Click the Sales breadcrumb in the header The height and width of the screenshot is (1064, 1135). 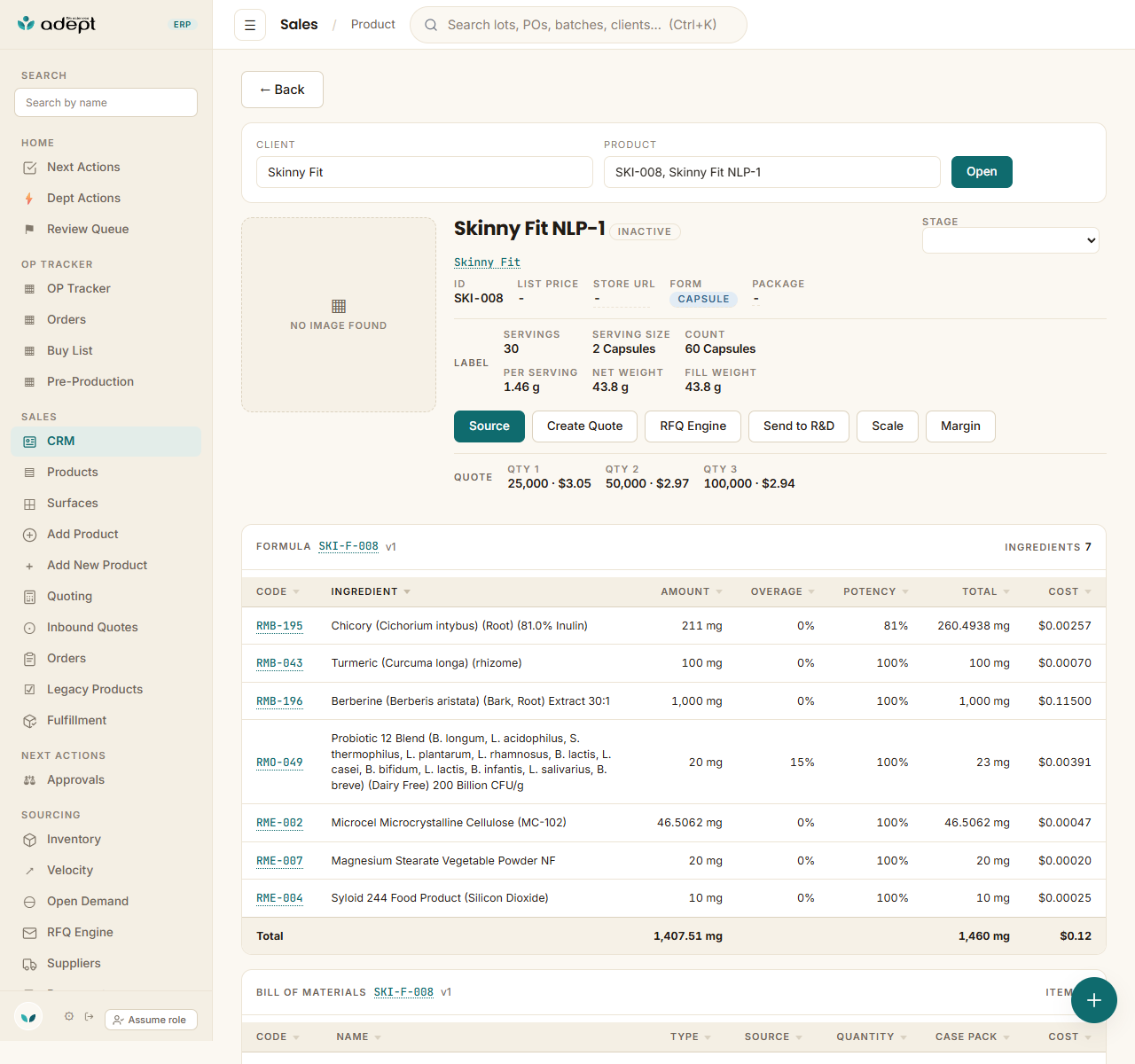click(299, 25)
